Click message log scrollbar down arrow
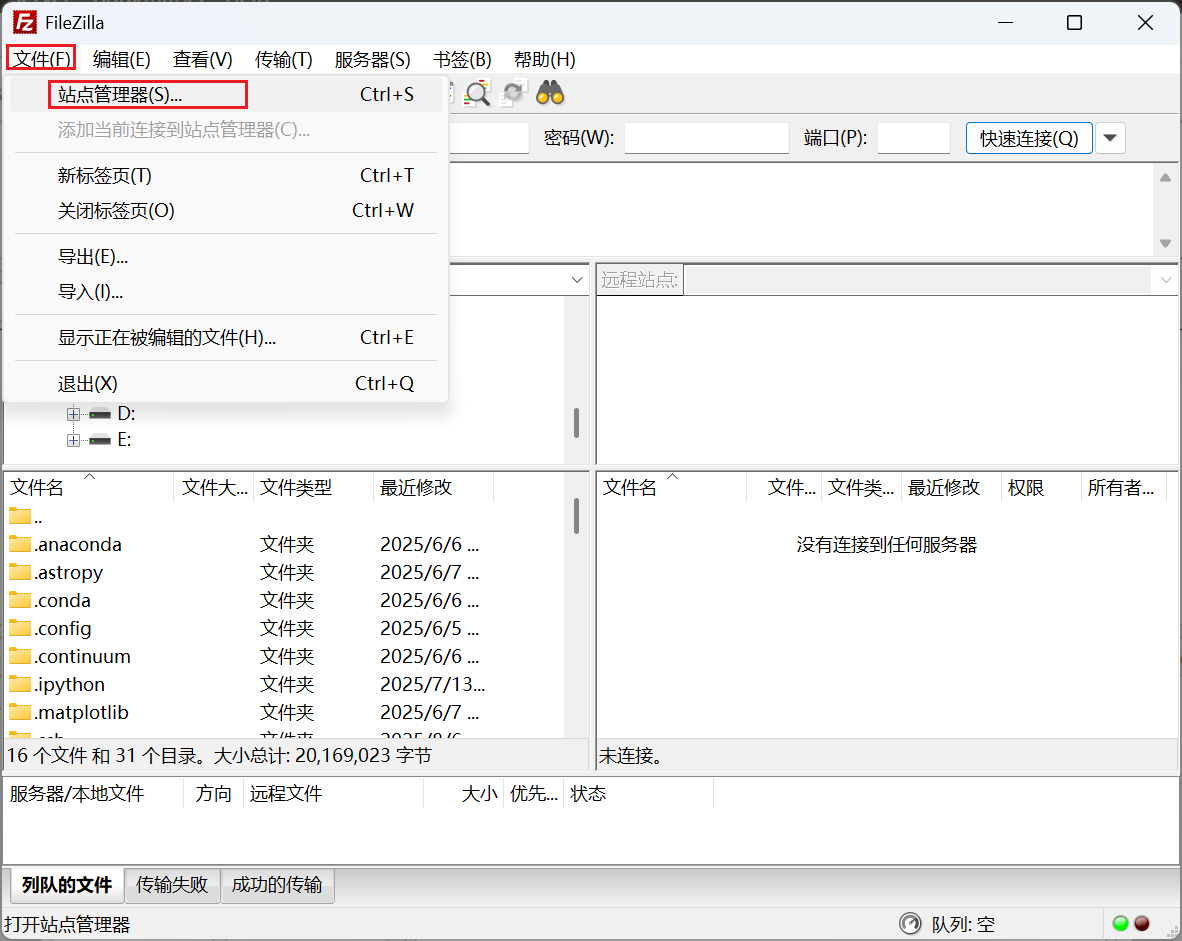The image size is (1182, 941). [x=1165, y=244]
